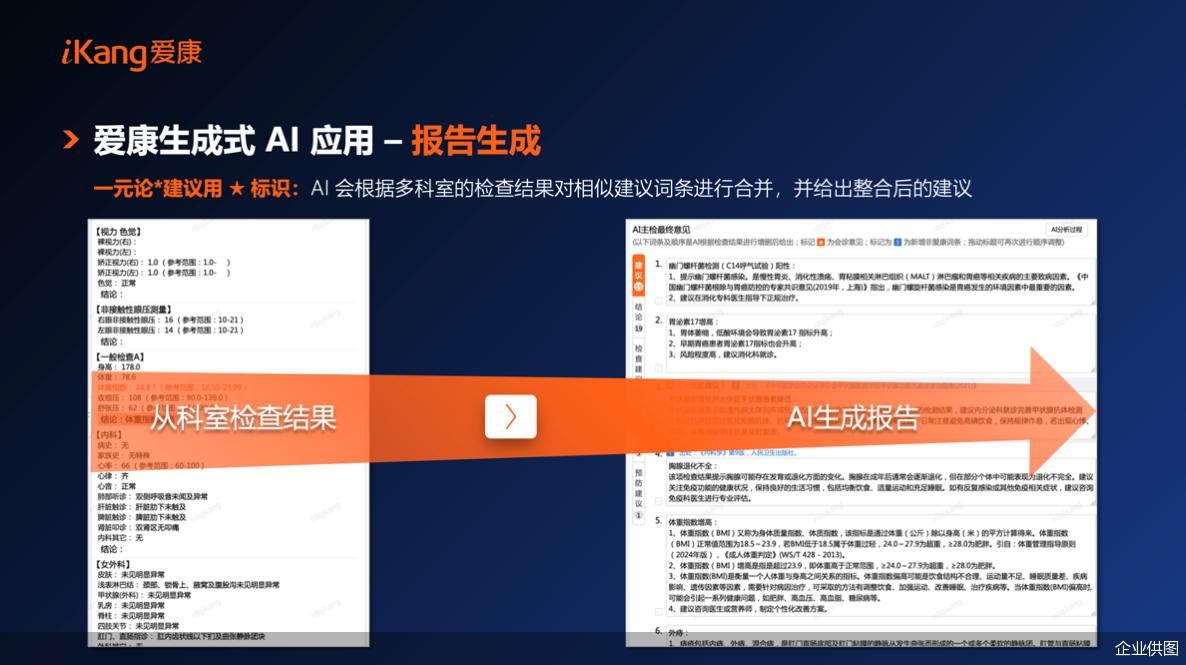Click the blue 新增非爱康词条 marker icon in legend
The width and height of the screenshot is (1186, 665).
click(x=896, y=243)
